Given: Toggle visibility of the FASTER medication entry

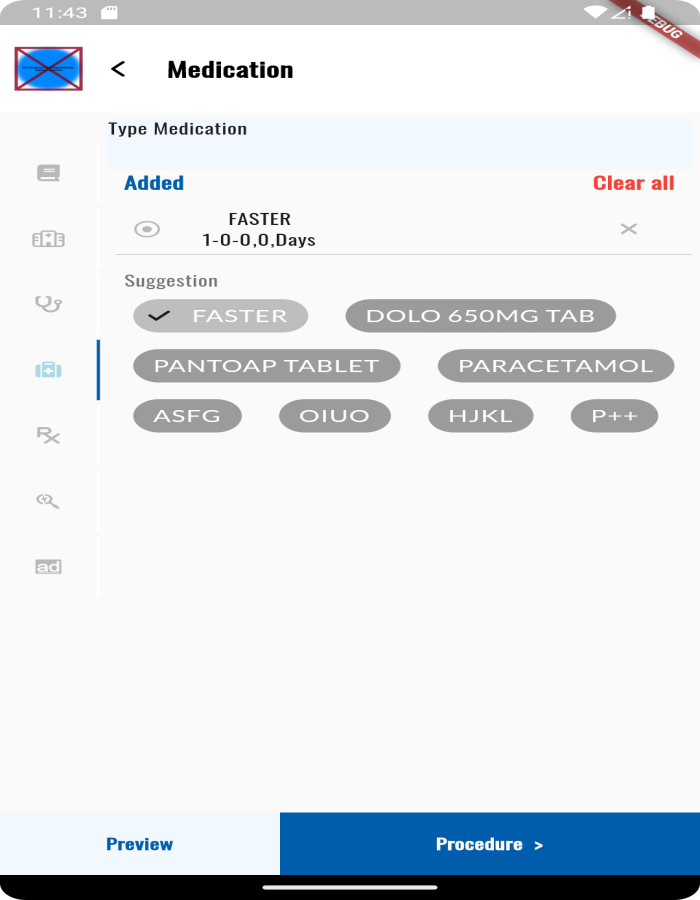Looking at the screenshot, I should coord(146,229).
